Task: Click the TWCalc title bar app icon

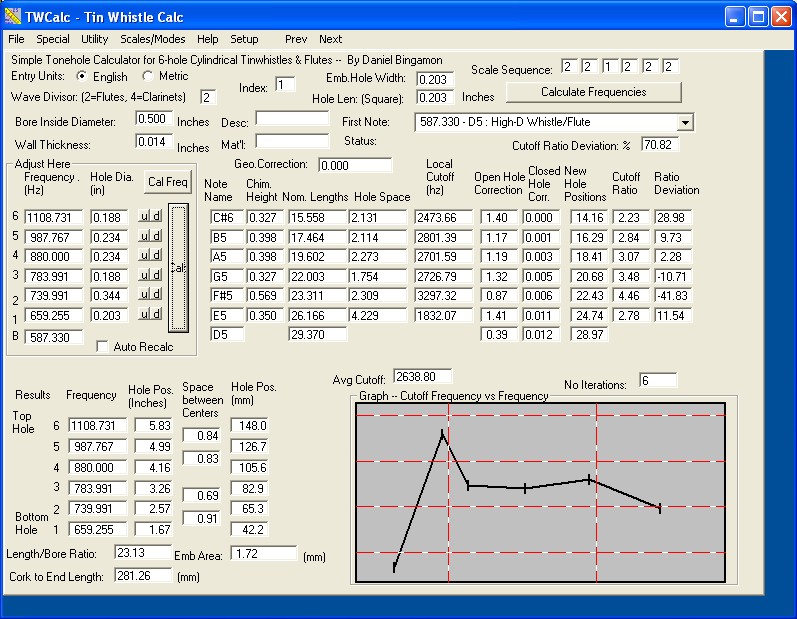Action: [13, 17]
